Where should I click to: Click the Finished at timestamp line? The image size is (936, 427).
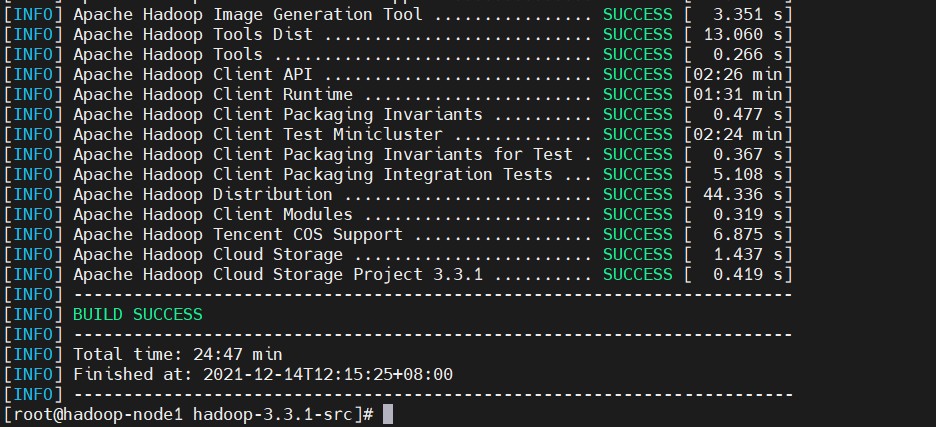tap(263, 374)
